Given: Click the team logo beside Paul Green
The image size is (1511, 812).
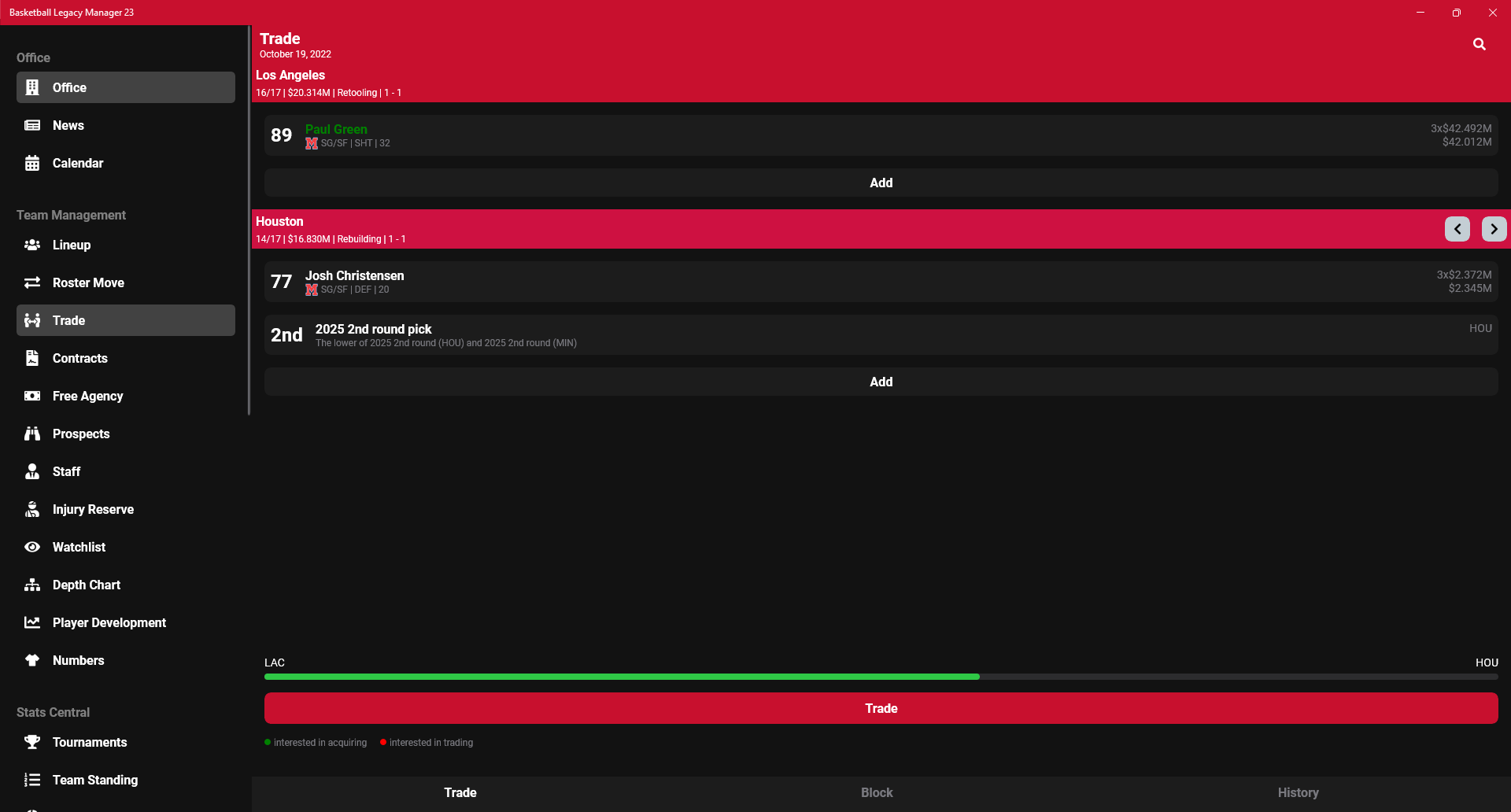Looking at the screenshot, I should (312, 143).
